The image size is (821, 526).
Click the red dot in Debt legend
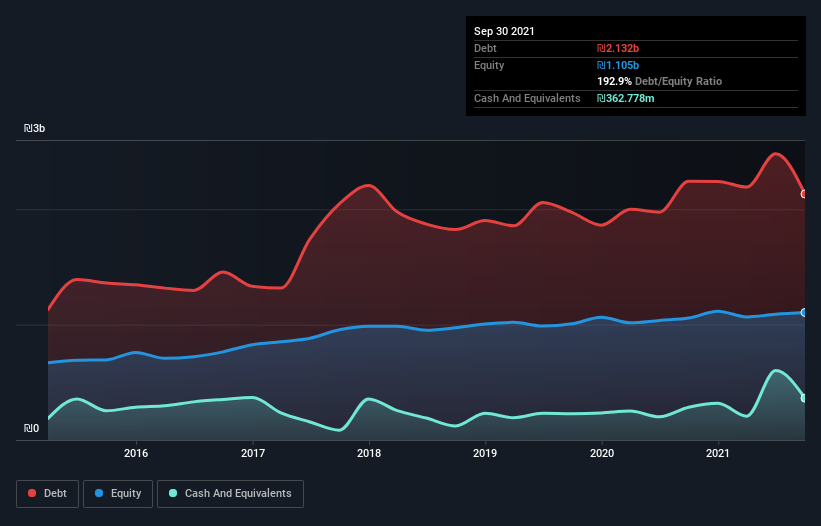[x=32, y=493]
